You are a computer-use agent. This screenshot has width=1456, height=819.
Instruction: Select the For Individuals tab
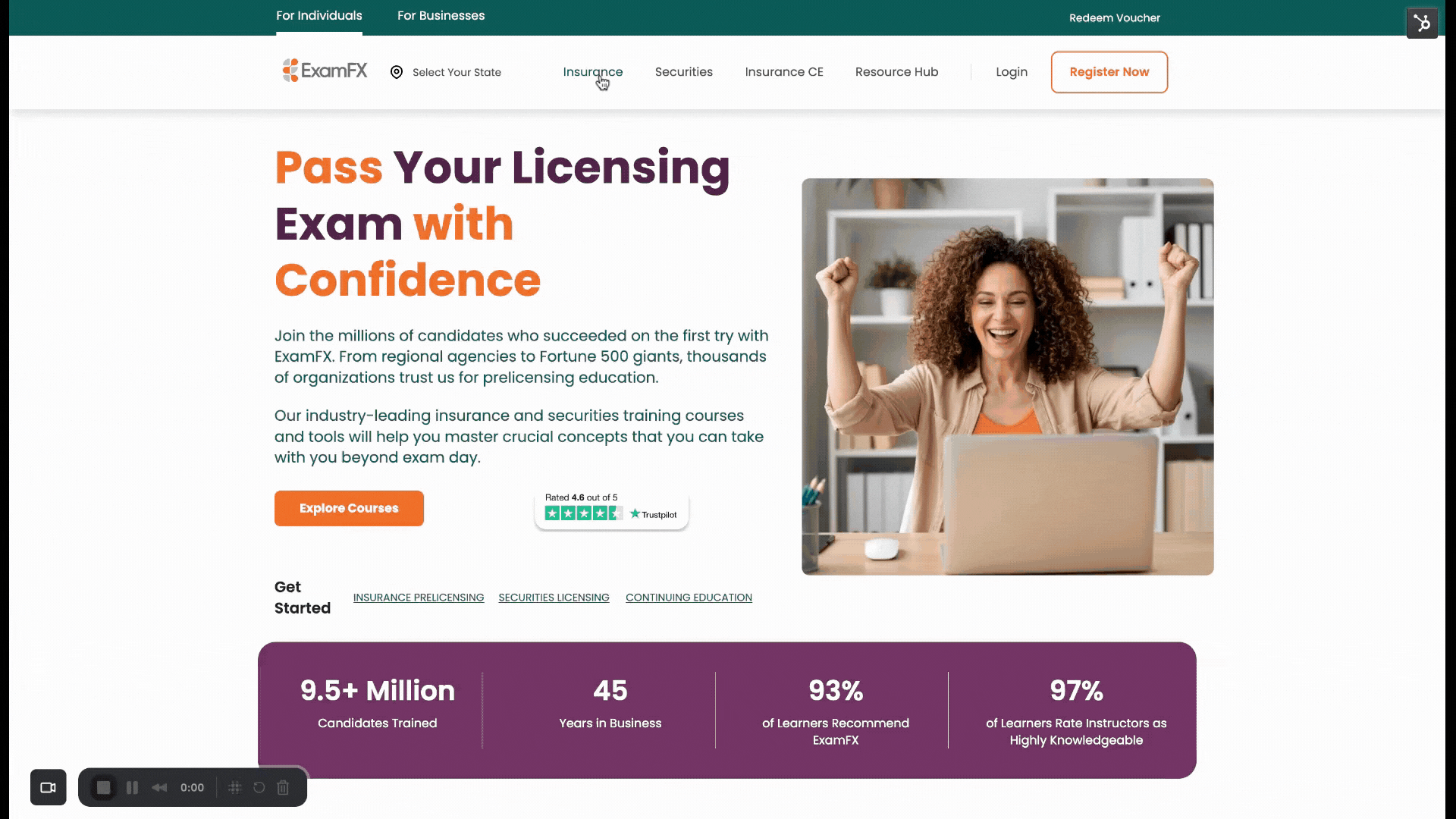(319, 16)
